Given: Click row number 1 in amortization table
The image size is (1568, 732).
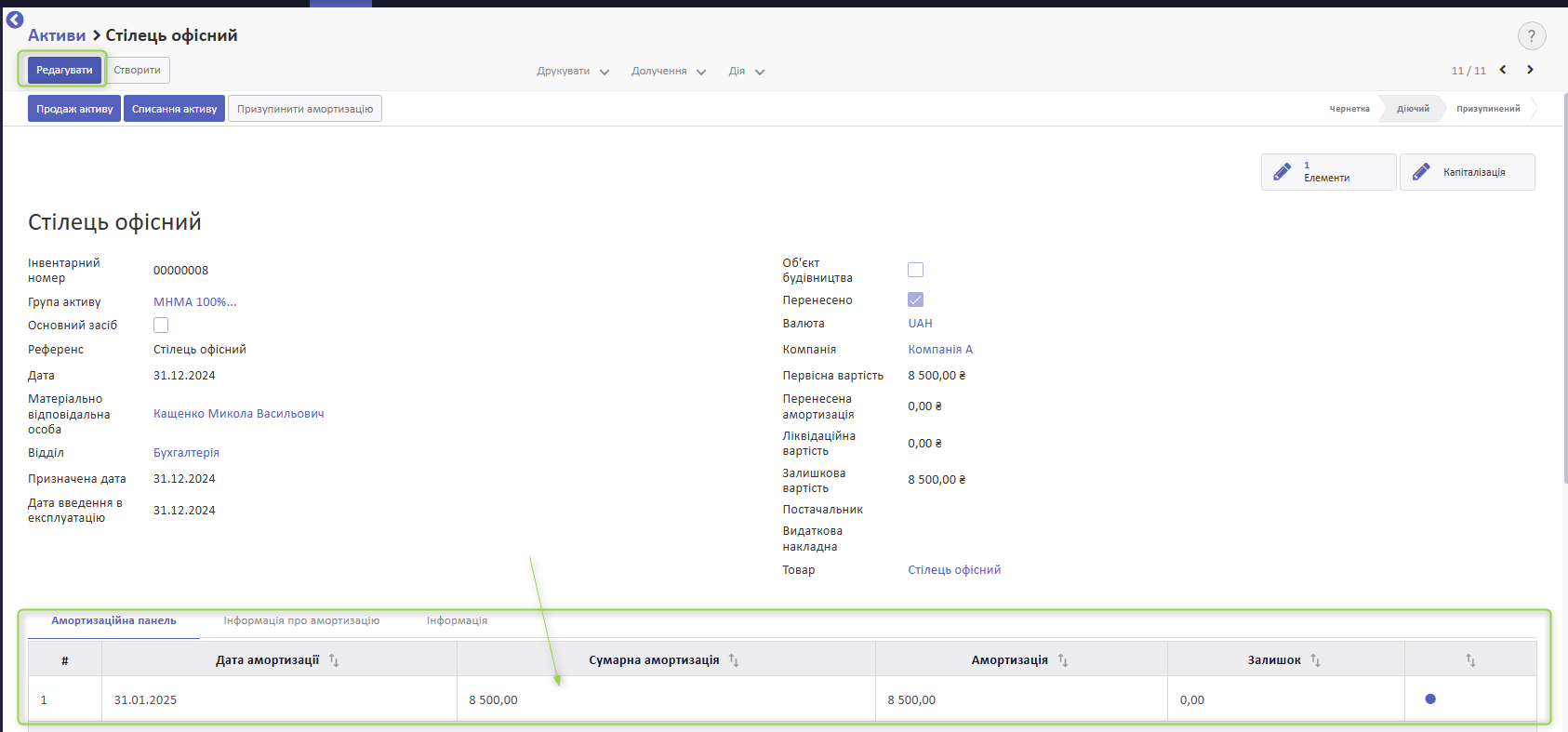Looking at the screenshot, I should (x=44, y=699).
